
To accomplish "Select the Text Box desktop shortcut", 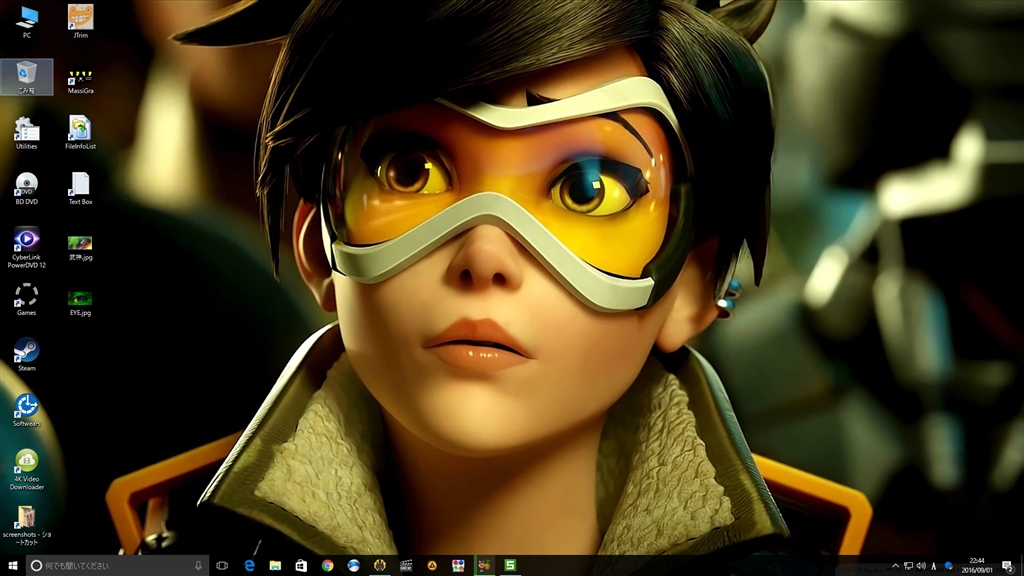I will [x=80, y=189].
